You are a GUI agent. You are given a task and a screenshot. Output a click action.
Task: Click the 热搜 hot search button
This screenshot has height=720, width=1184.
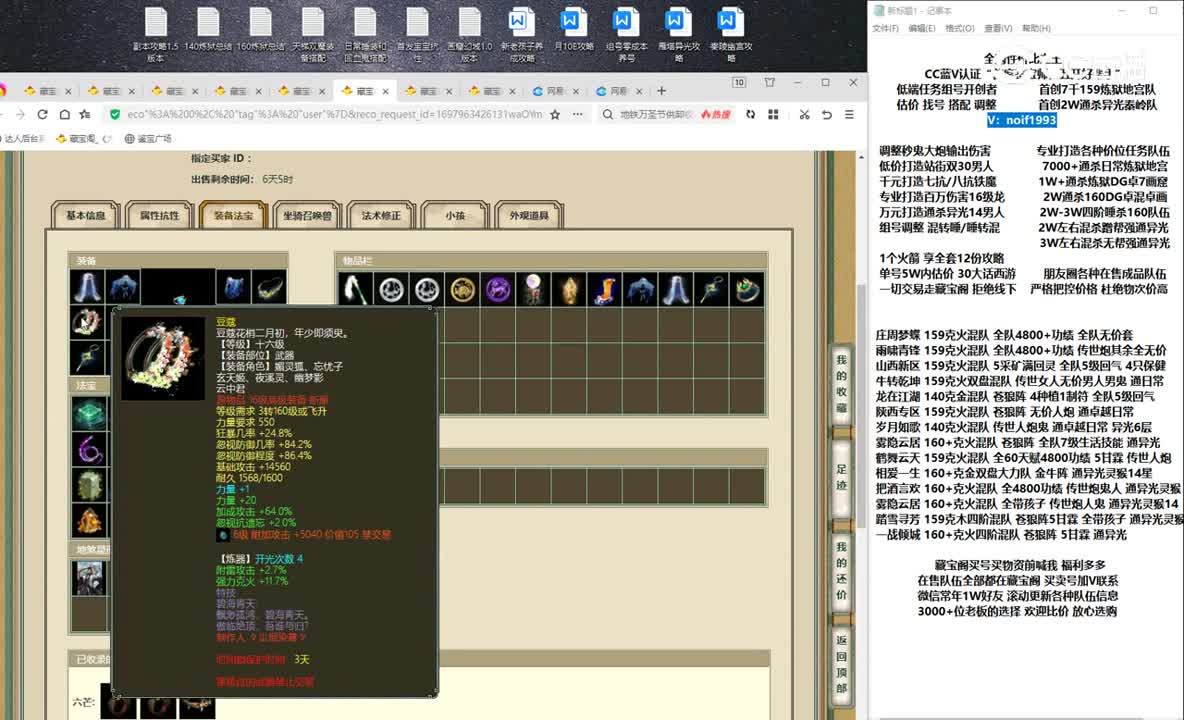point(716,114)
